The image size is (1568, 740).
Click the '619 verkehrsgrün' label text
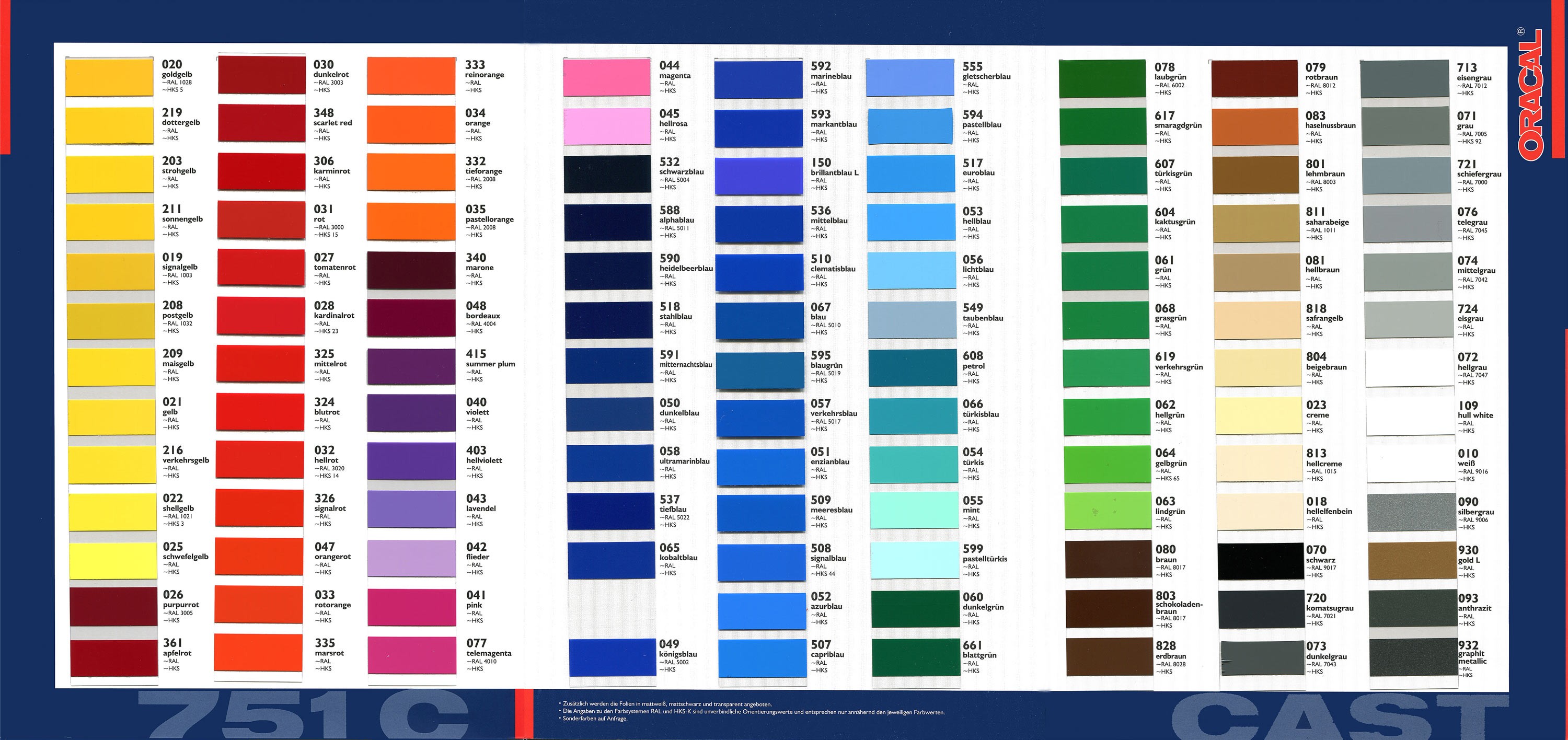pyautogui.click(x=1179, y=362)
